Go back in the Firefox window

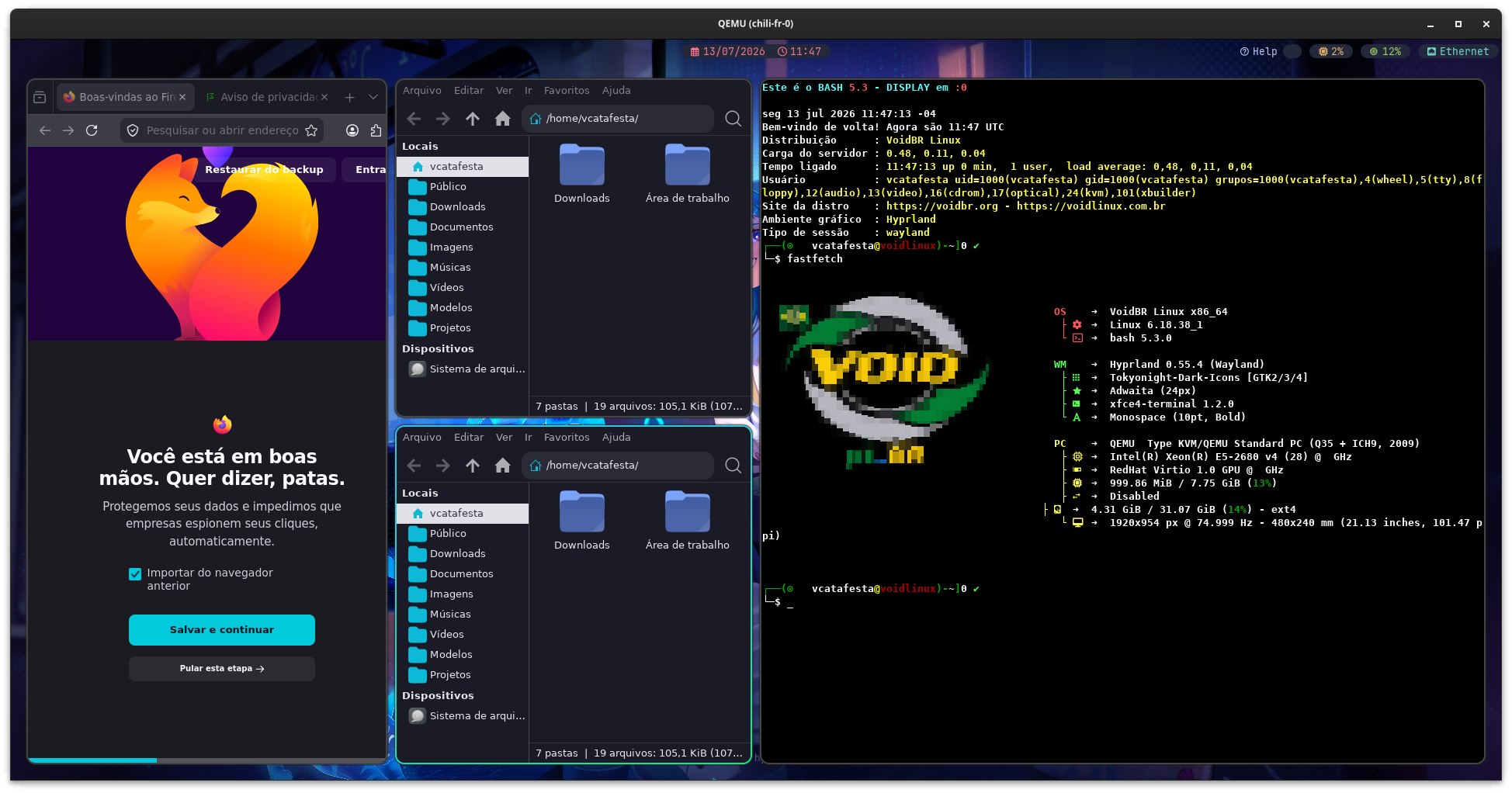(45, 130)
